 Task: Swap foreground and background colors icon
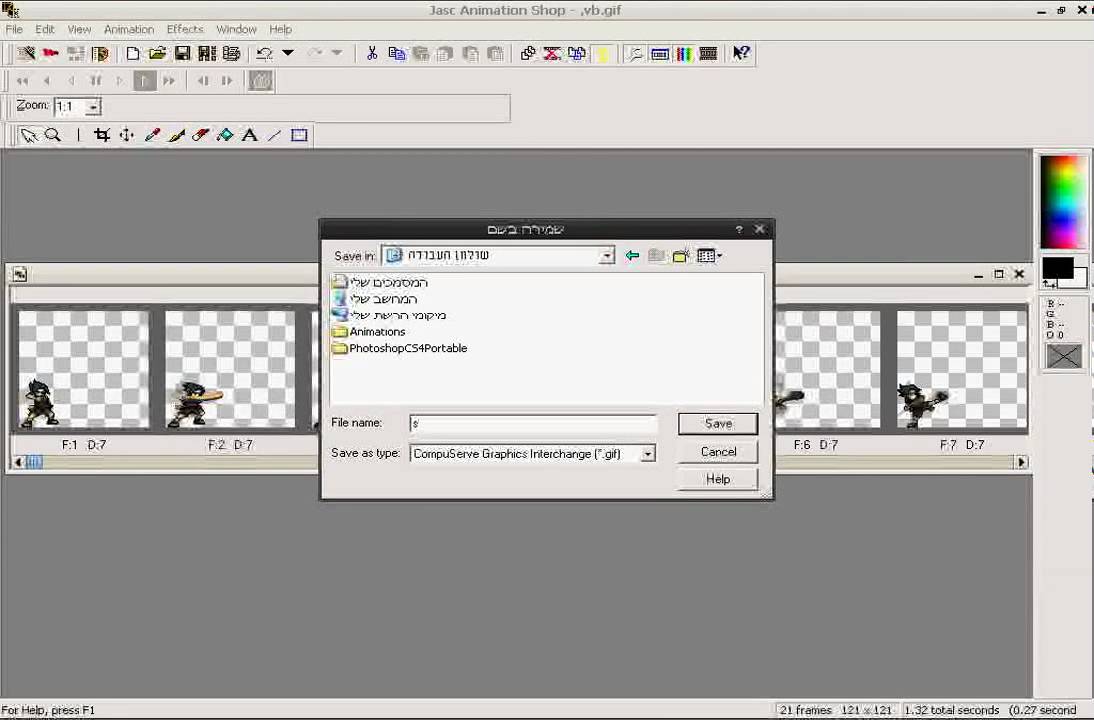1049,283
